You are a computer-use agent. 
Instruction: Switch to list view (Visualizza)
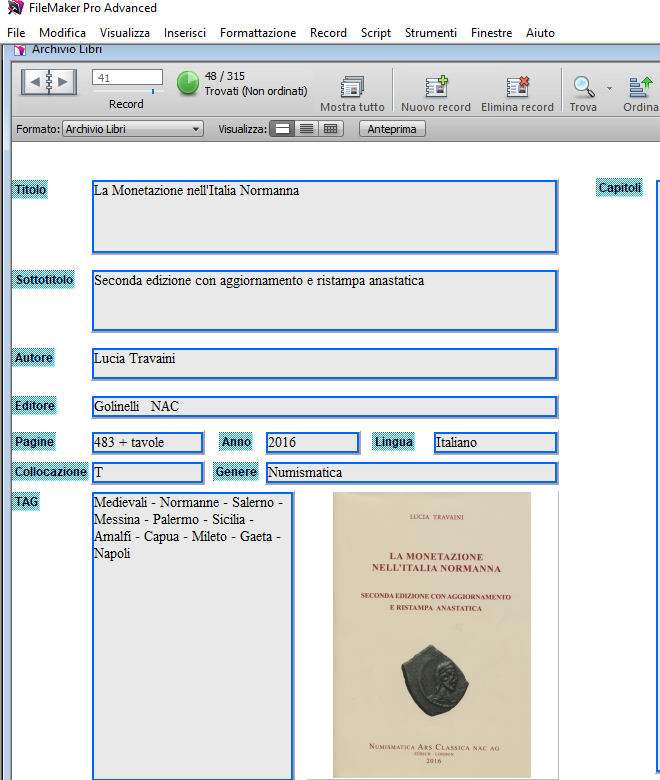click(306, 129)
